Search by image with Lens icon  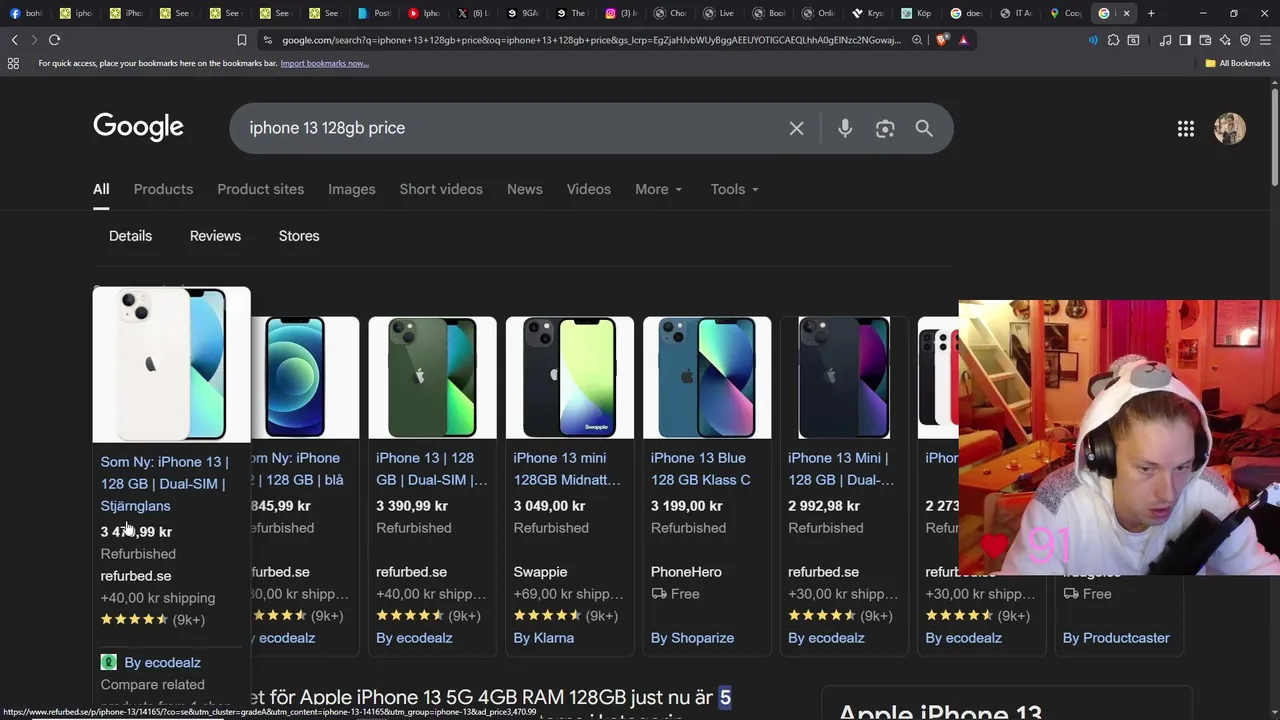(x=885, y=128)
